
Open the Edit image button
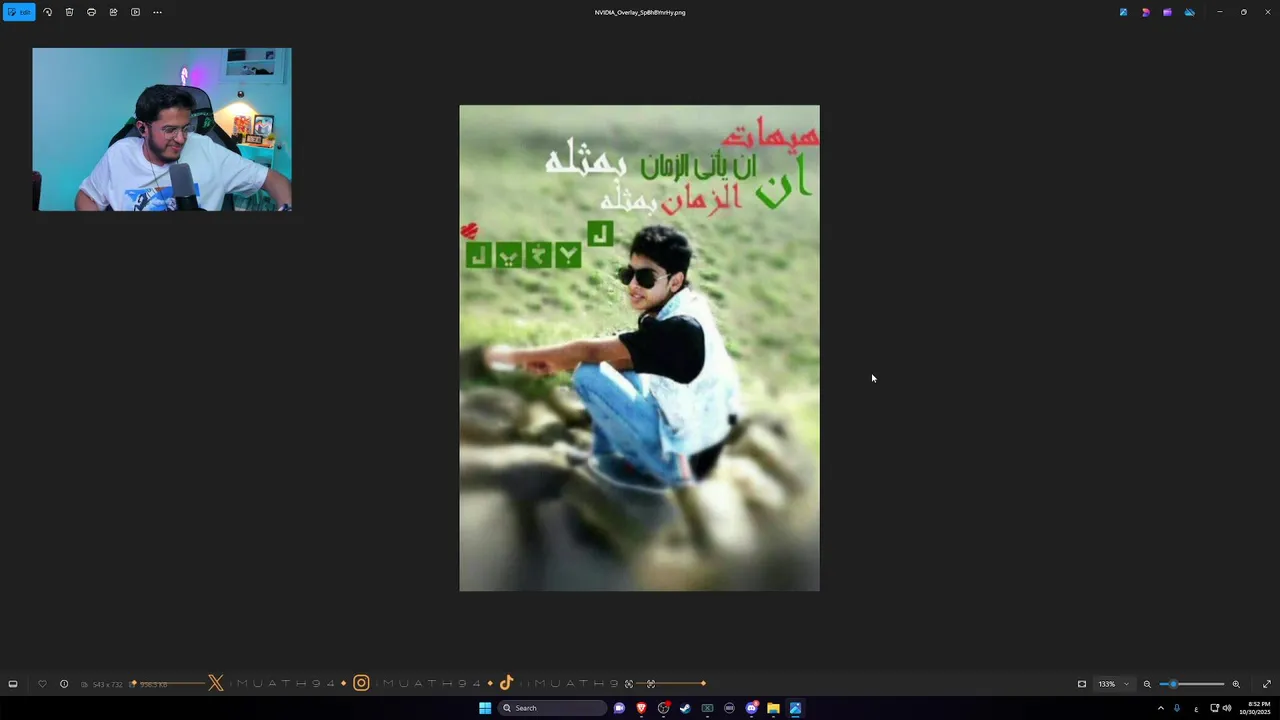(19, 12)
